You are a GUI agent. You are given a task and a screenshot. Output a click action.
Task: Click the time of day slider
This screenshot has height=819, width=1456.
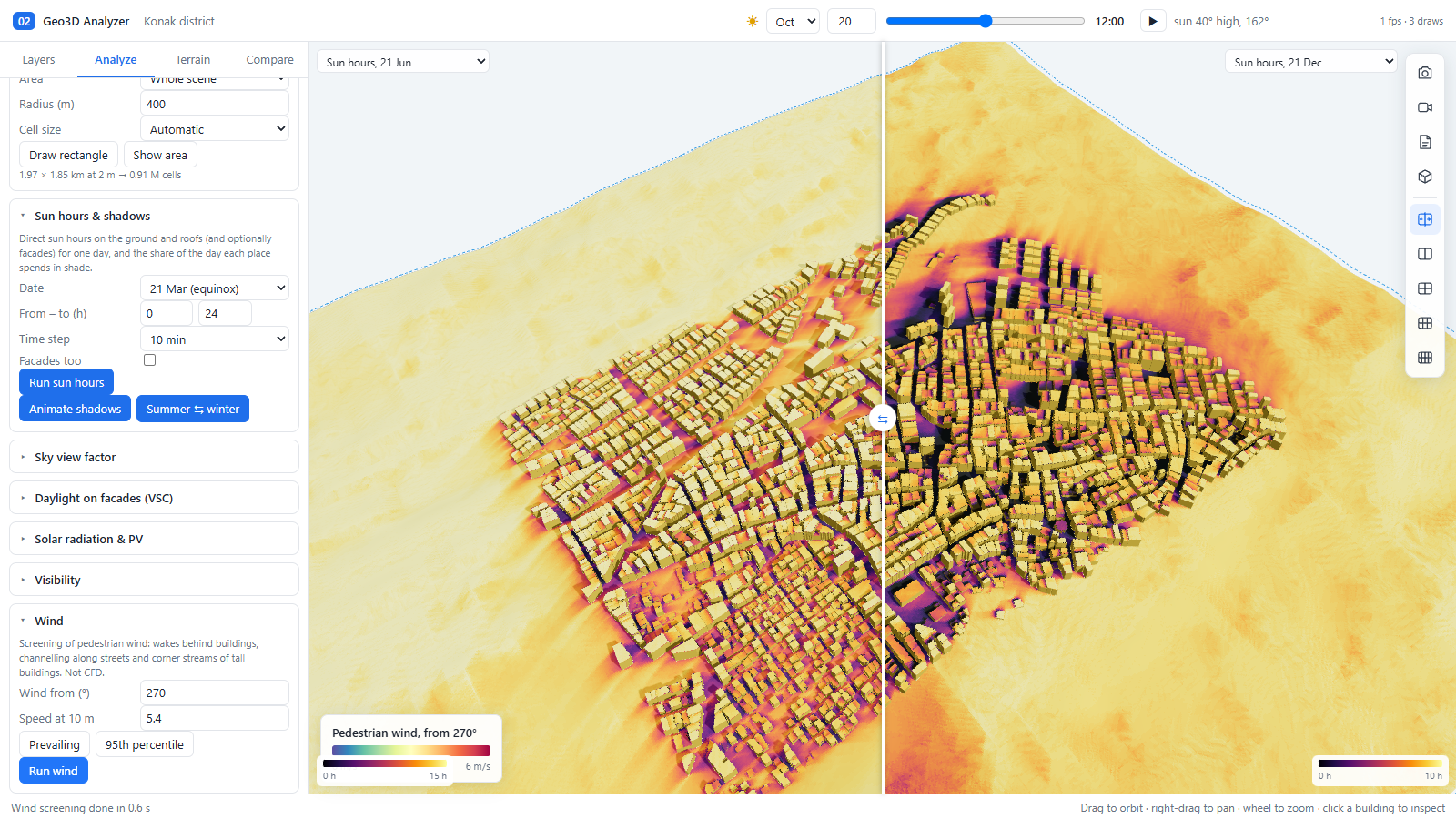(986, 21)
